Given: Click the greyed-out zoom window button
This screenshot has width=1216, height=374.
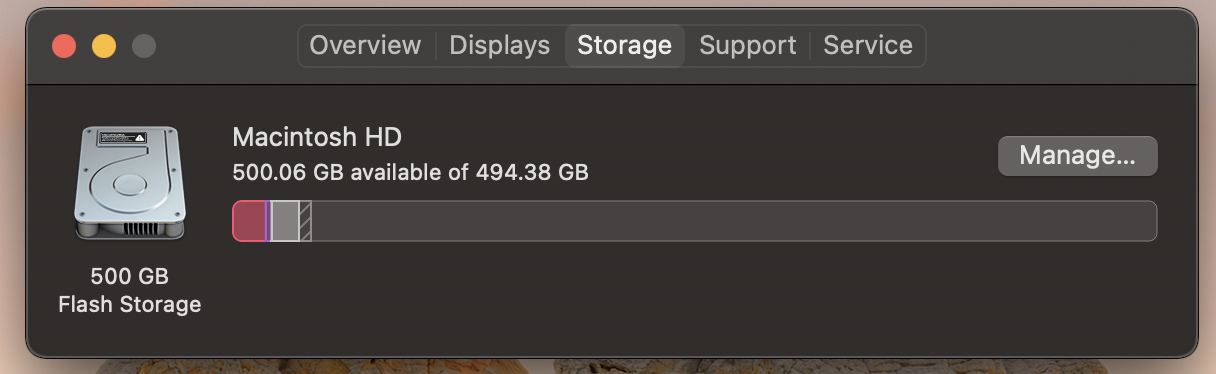Looking at the screenshot, I should pos(144,46).
